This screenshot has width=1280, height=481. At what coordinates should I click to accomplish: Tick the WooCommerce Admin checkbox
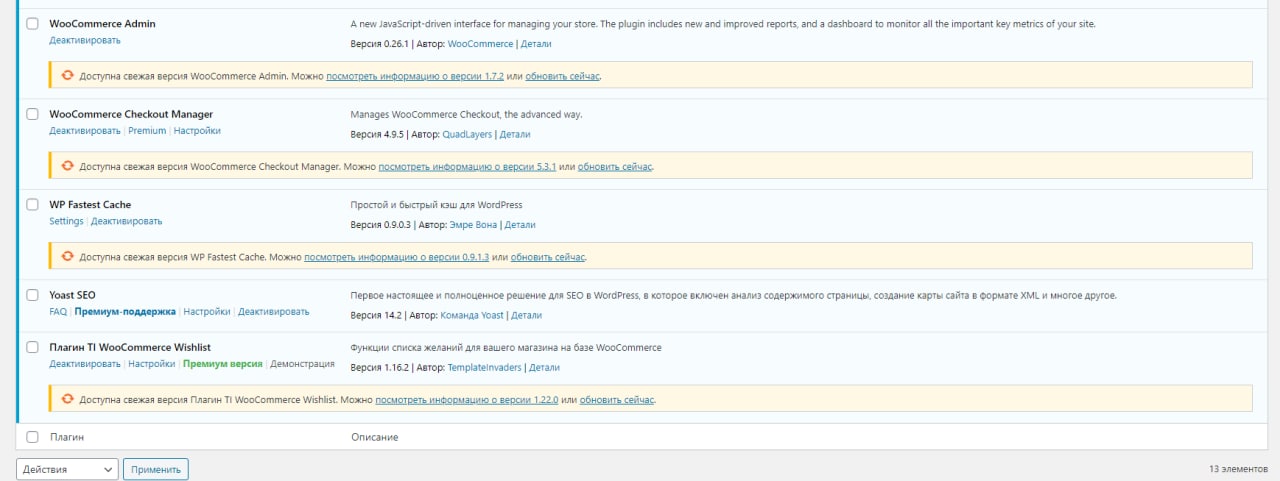pyautogui.click(x=32, y=23)
